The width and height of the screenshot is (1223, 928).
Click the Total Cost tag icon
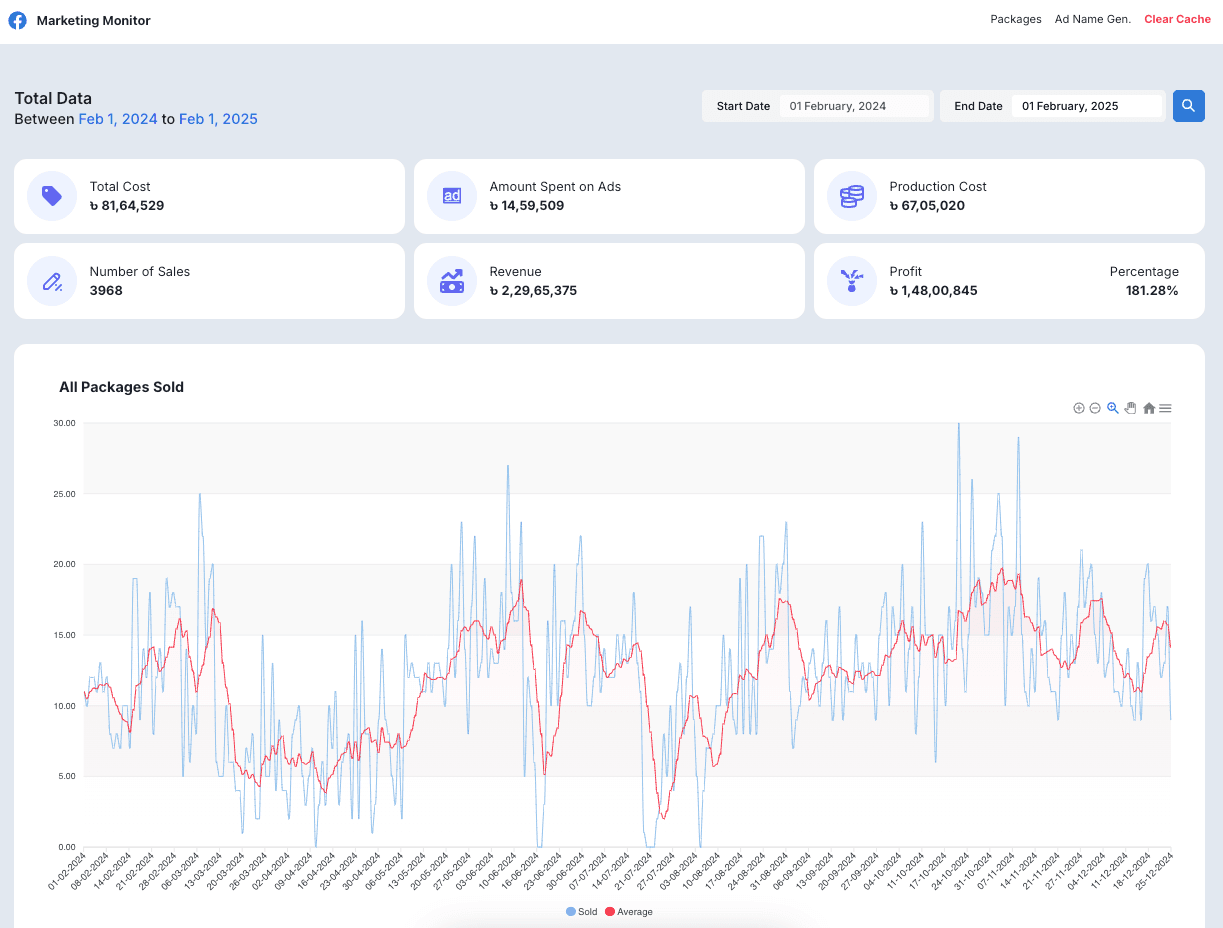[x=52, y=196]
